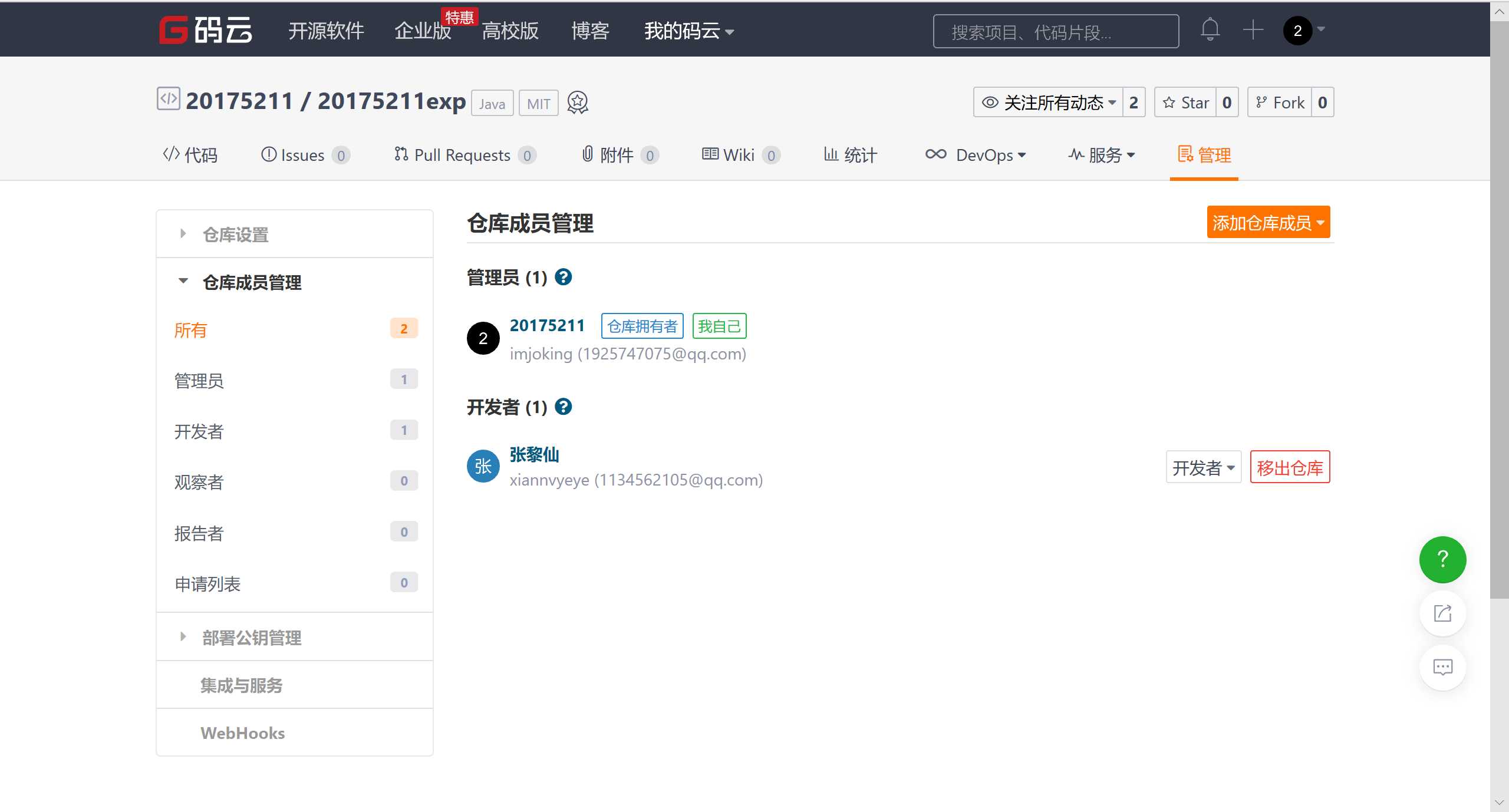Expand the 仓库设置 section
1509x812 pixels.
236,235
